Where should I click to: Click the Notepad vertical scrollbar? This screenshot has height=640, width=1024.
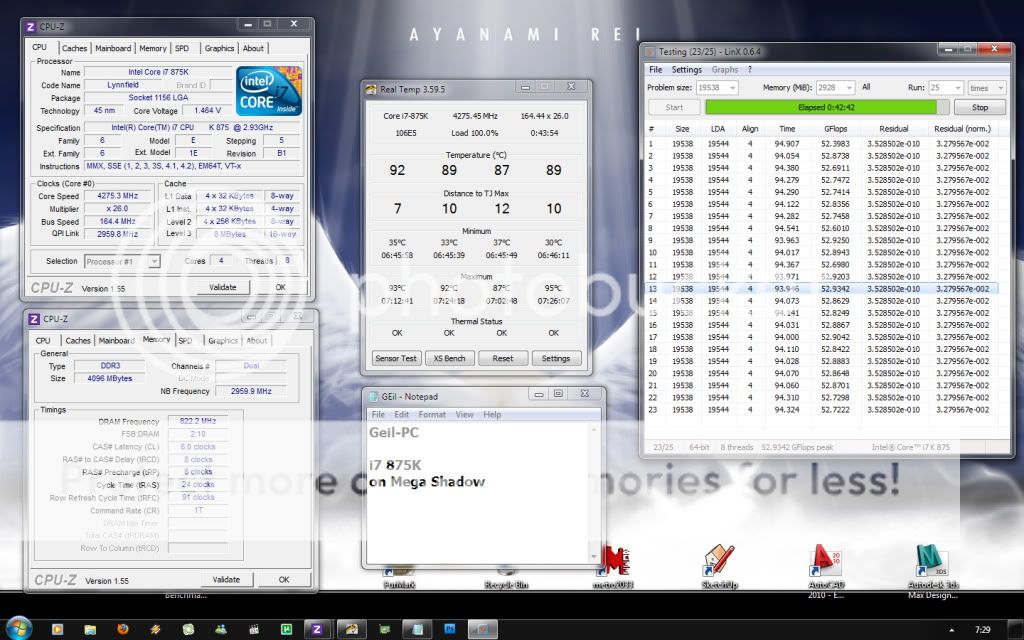(594, 492)
